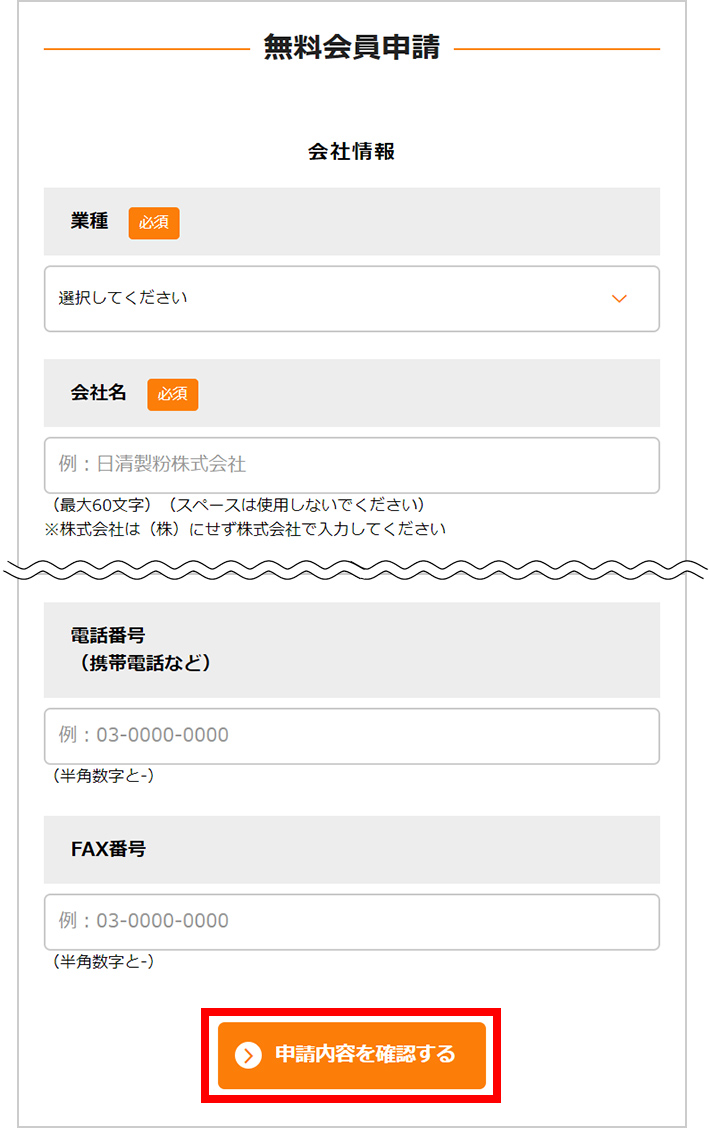
Task: Click the 電話番号(携帯電話など) label
Action: (142, 649)
